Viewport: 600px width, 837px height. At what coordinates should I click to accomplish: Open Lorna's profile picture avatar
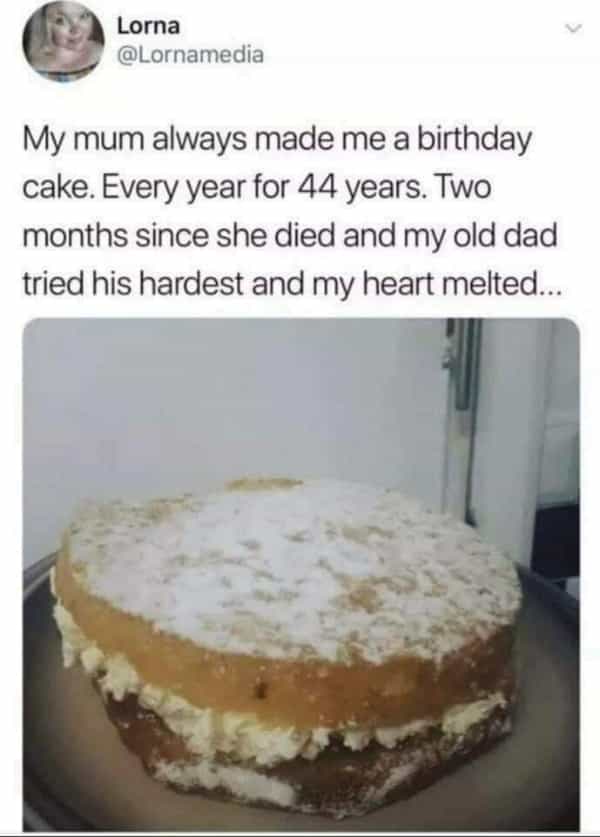pos(63,41)
